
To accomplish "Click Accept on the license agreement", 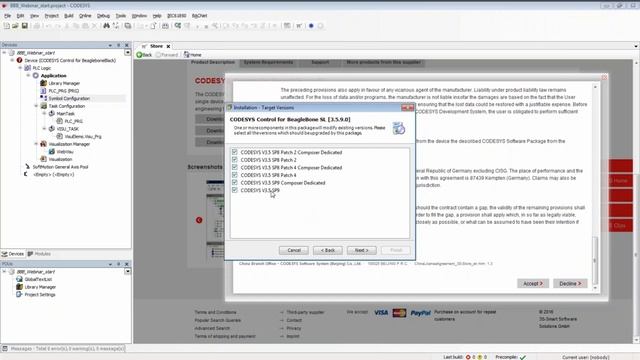I will (533, 283).
